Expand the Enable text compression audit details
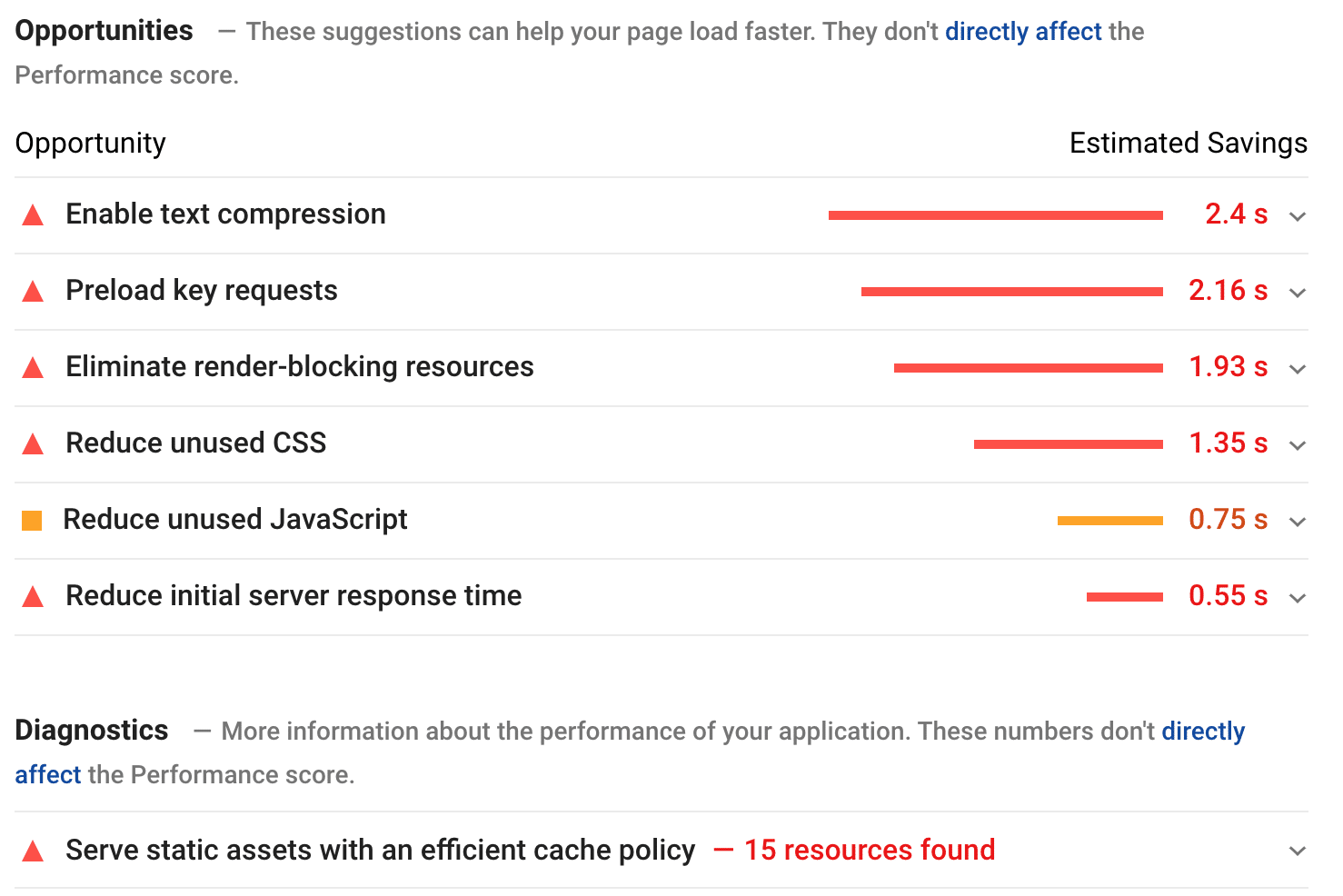 pos(1298,216)
